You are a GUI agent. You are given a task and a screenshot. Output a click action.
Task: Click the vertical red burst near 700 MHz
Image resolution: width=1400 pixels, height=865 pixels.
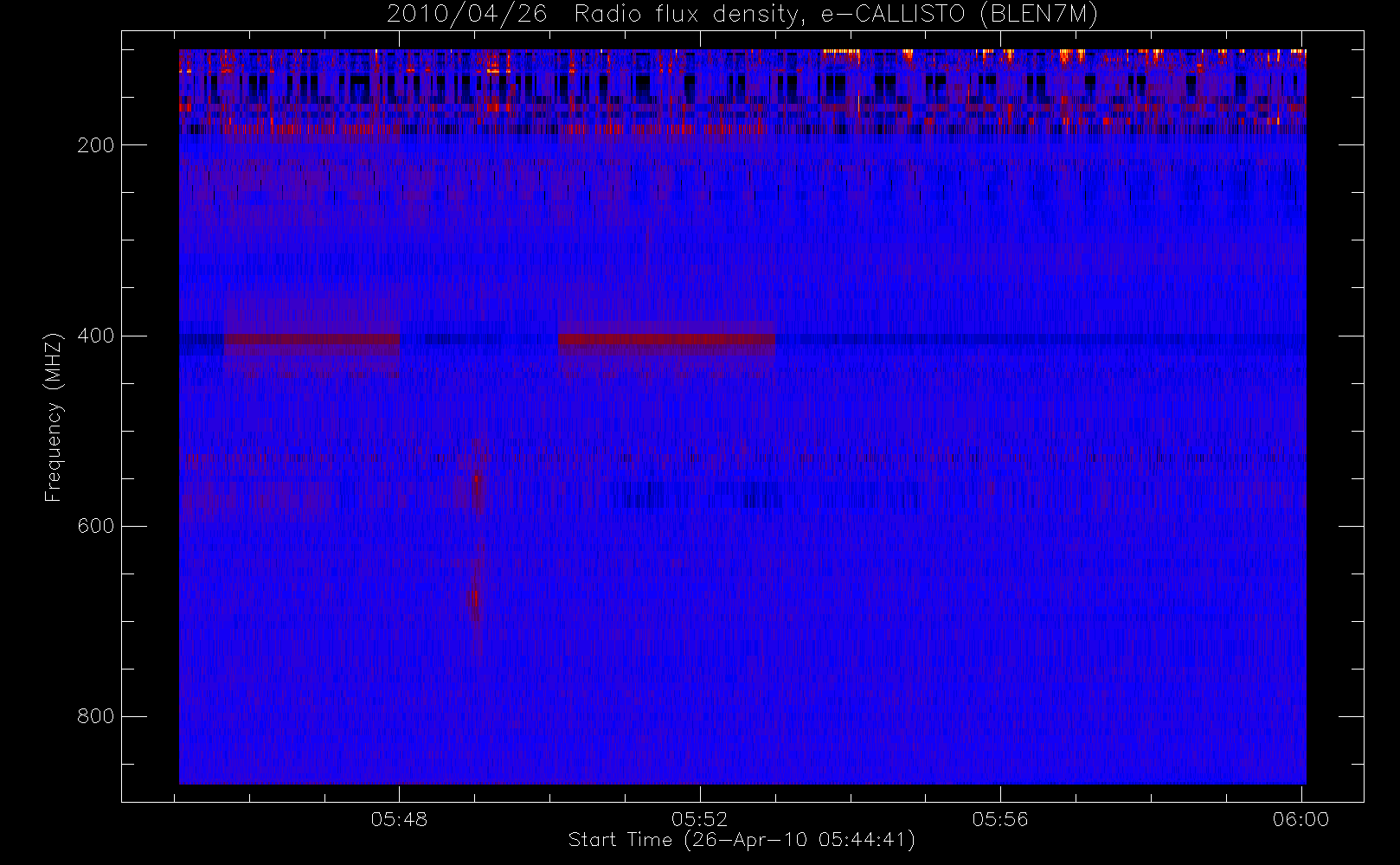pos(474,599)
